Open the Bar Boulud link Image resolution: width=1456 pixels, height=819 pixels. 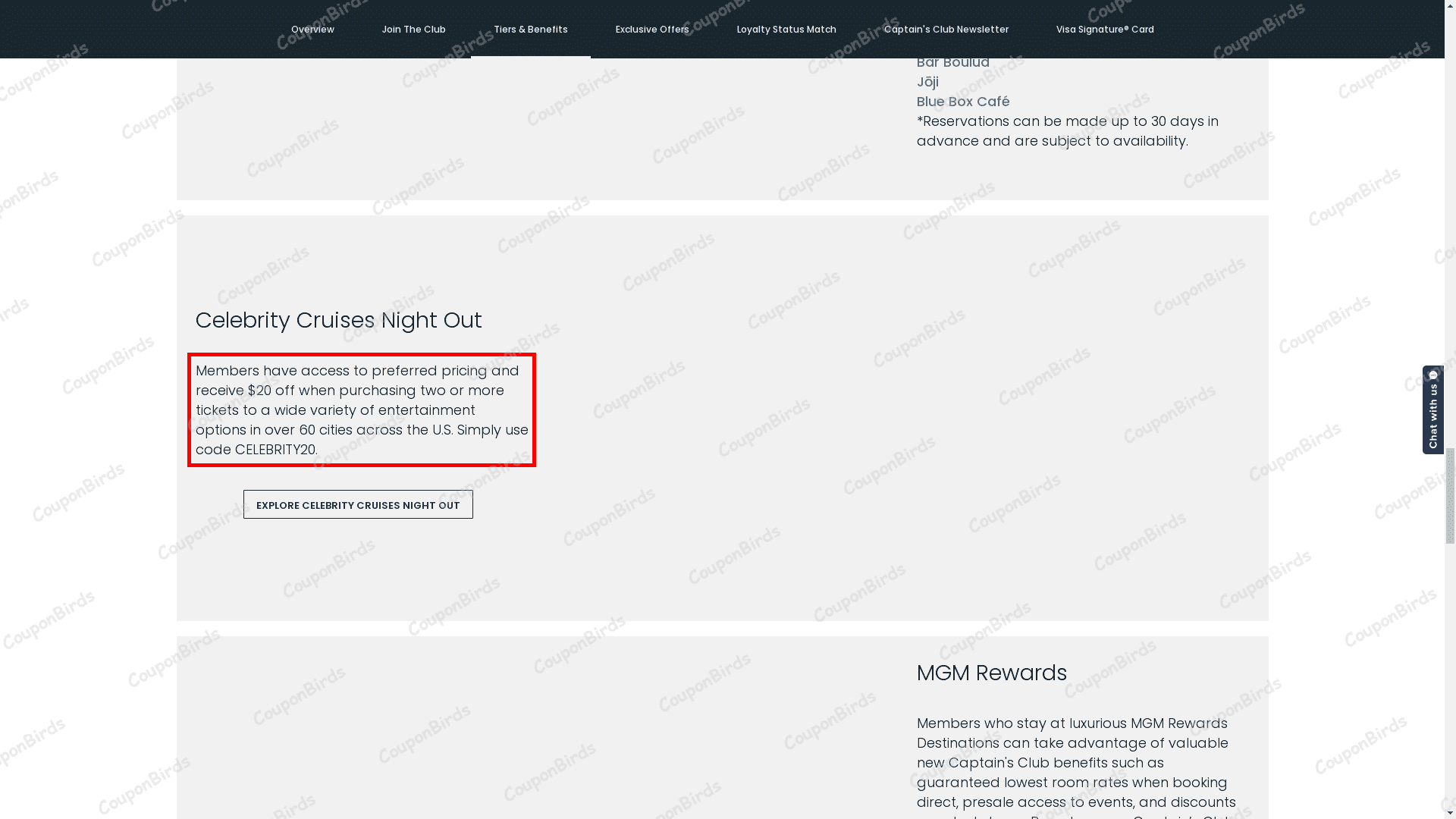[953, 61]
